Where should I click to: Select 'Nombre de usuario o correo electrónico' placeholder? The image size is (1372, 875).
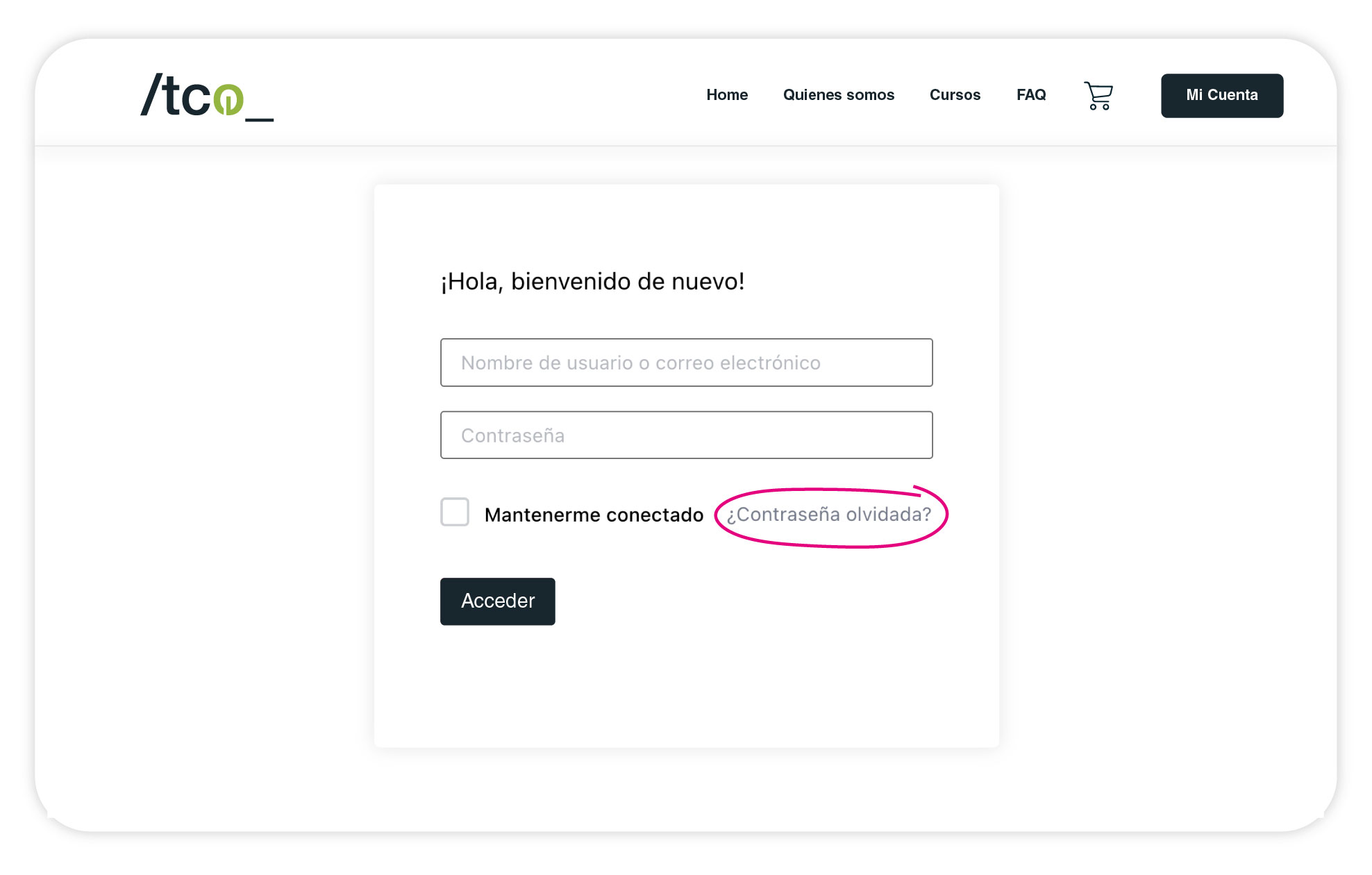pyautogui.click(x=640, y=362)
